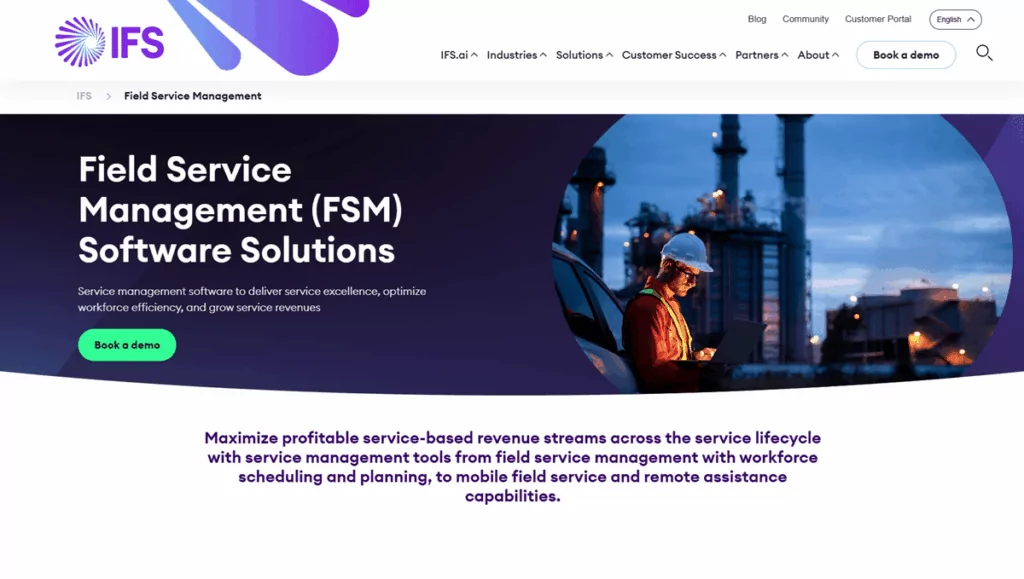Click Book a demo in the header

(x=905, y=55)
